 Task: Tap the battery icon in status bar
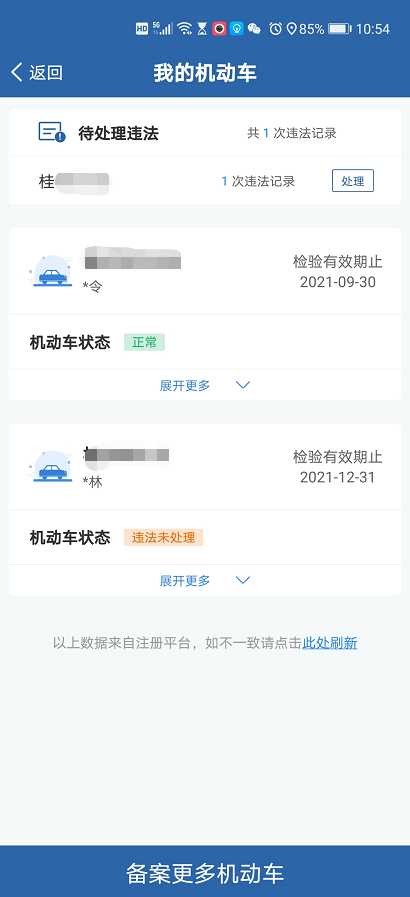[340, 29]
